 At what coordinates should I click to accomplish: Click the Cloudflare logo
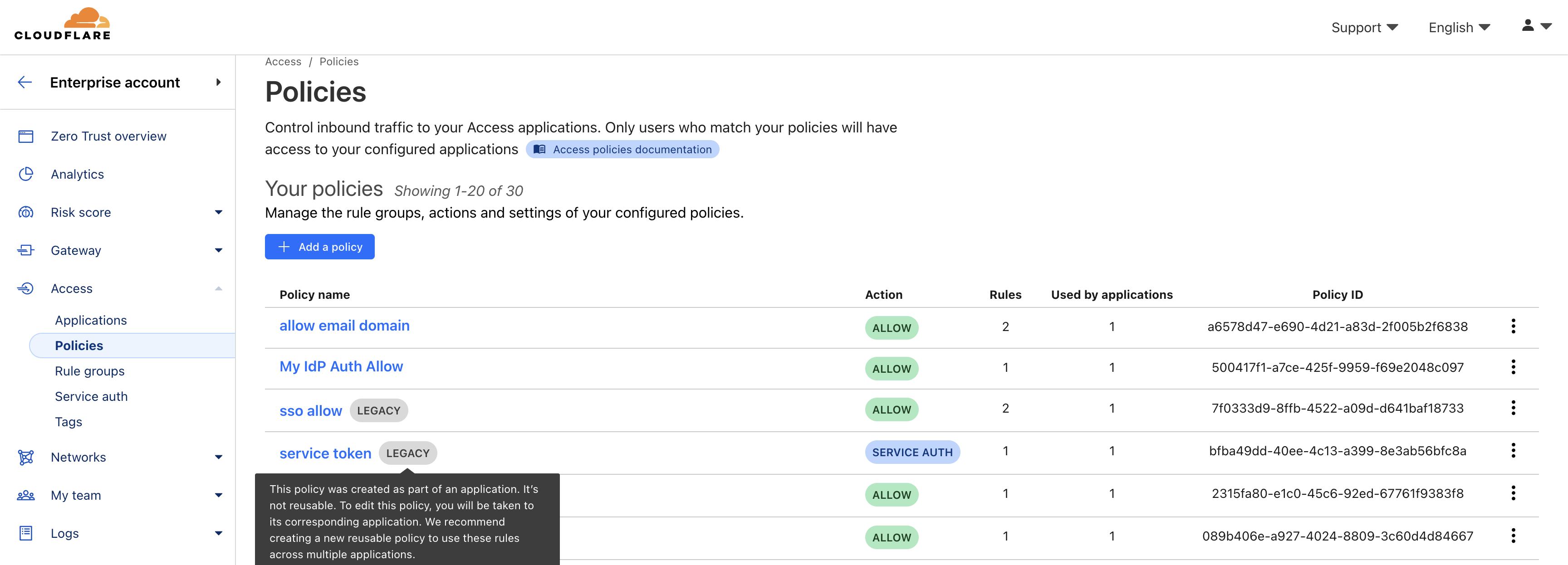(x=62, y=24)
